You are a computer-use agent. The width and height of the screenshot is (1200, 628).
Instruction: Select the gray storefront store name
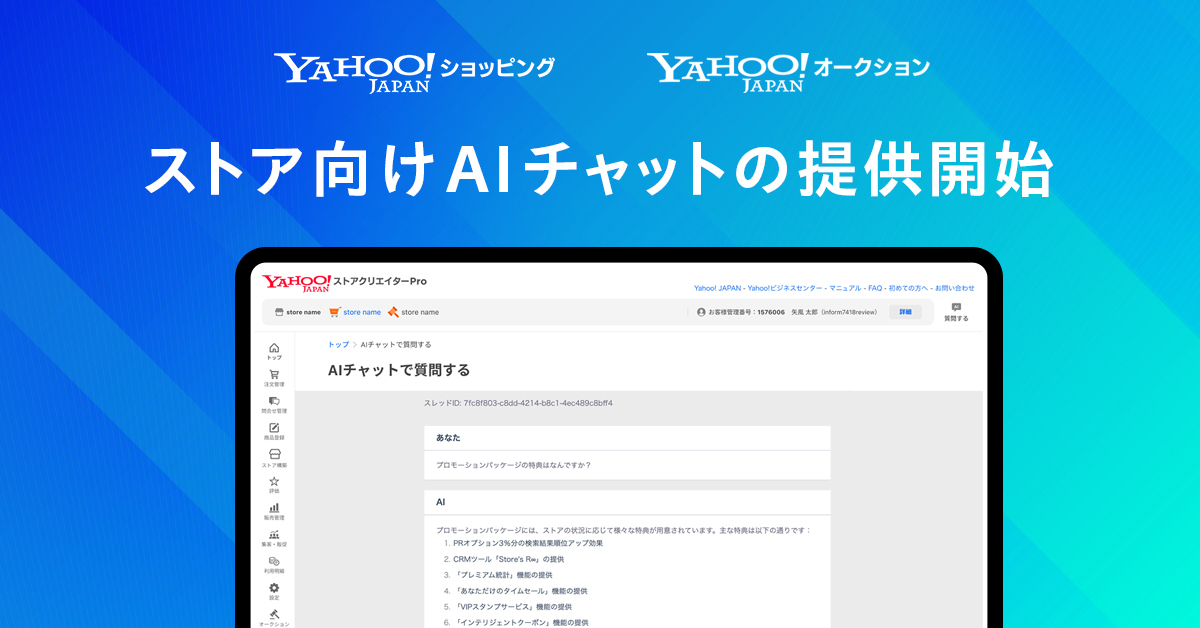pyautogui.click(x=297, y=312)
